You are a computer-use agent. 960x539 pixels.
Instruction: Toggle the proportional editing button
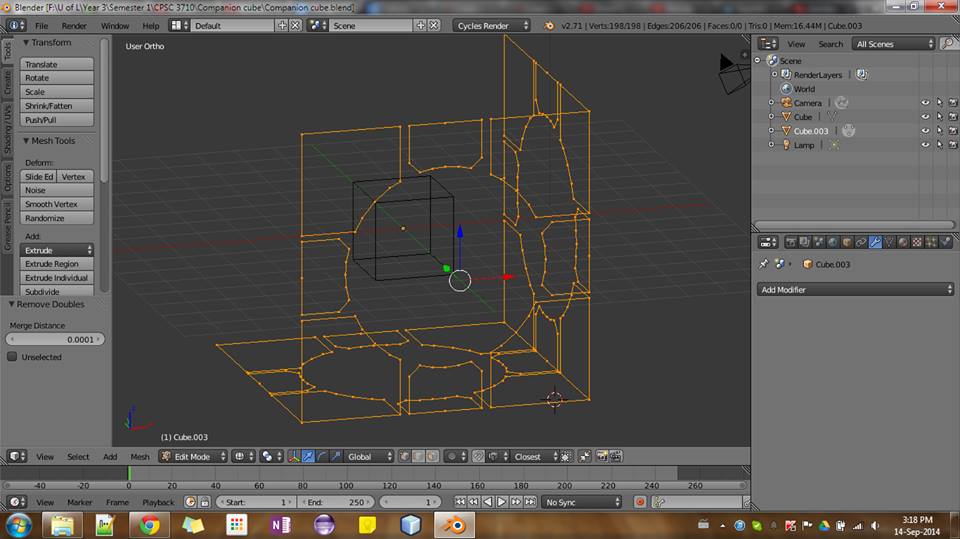pos(456,456)
